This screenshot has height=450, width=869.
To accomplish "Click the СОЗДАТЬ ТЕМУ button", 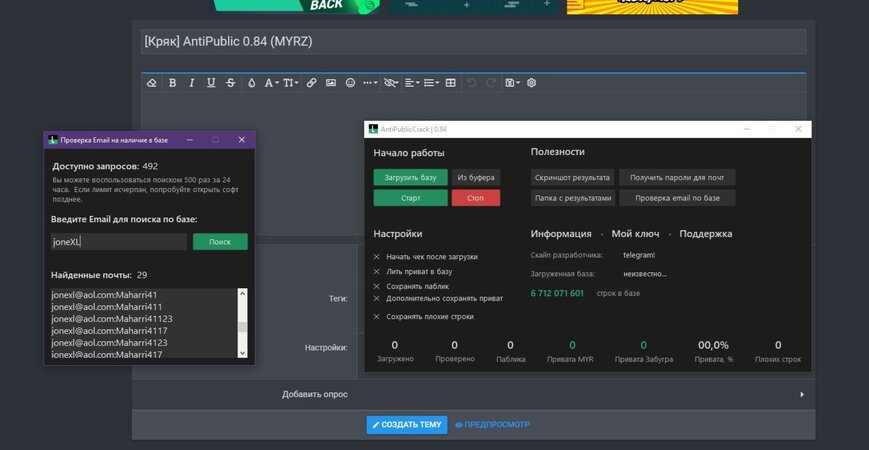I will 407,425.
